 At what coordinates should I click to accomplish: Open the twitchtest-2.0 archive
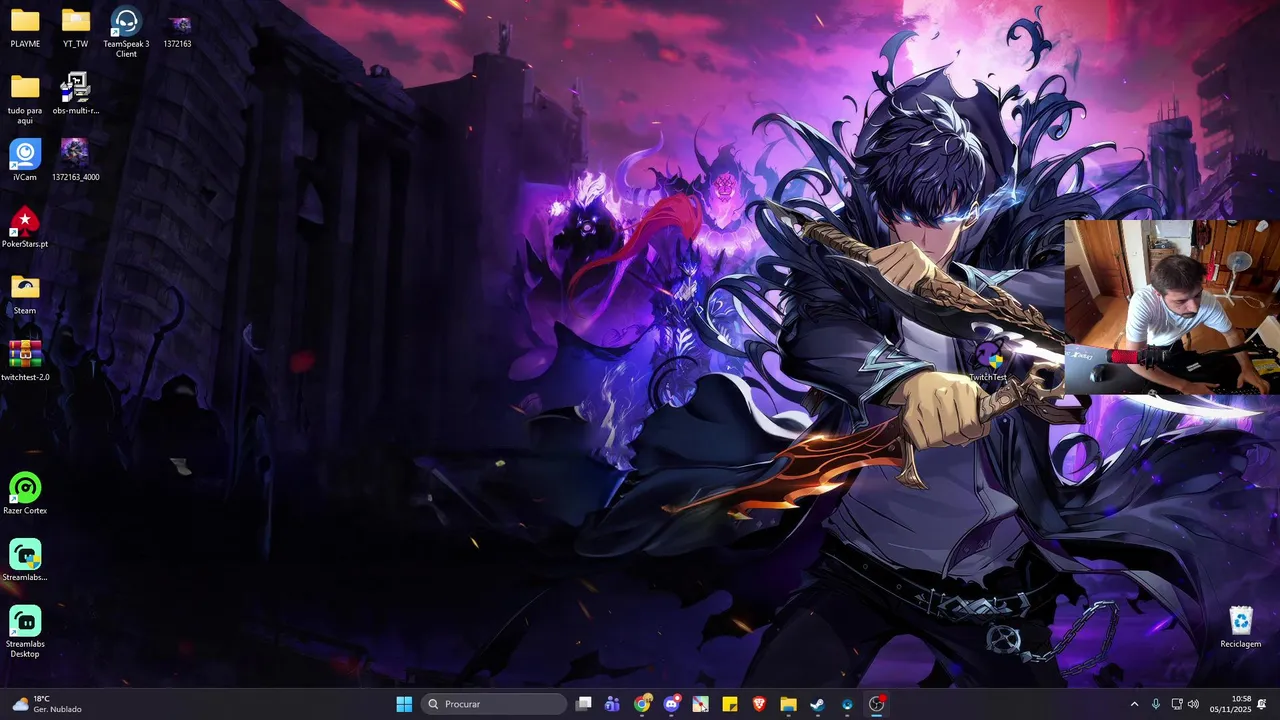pyautogui.click(x=25, y=361)
